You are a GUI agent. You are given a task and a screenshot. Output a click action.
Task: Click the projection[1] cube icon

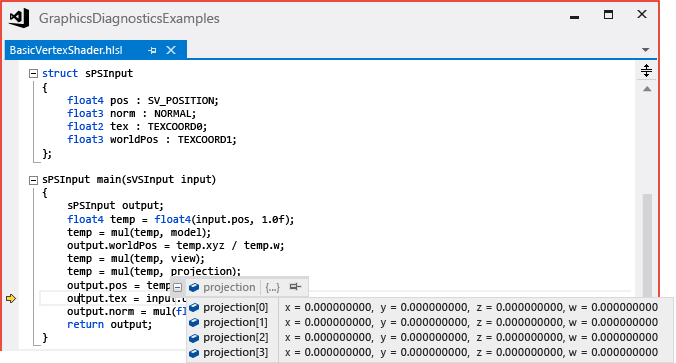[194, 322]
